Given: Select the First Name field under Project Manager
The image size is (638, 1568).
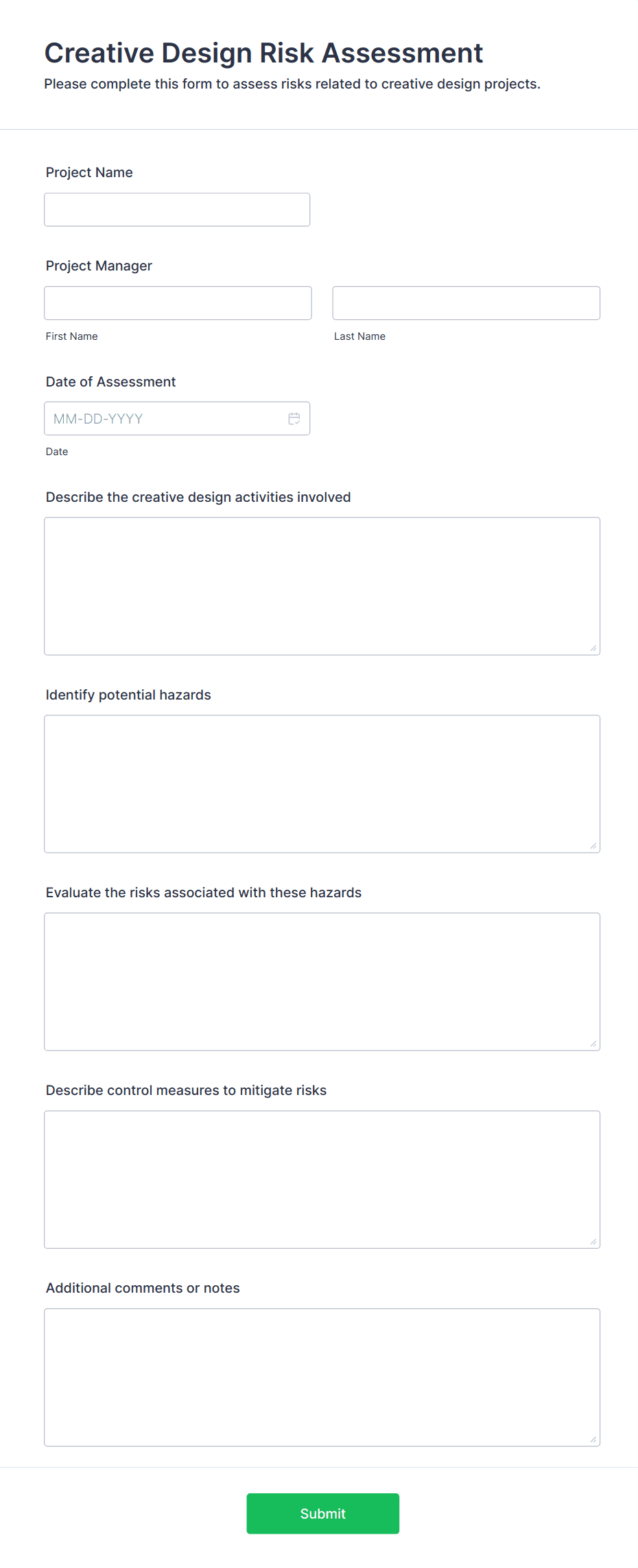Looking at the screenshot, I should 177,302.
